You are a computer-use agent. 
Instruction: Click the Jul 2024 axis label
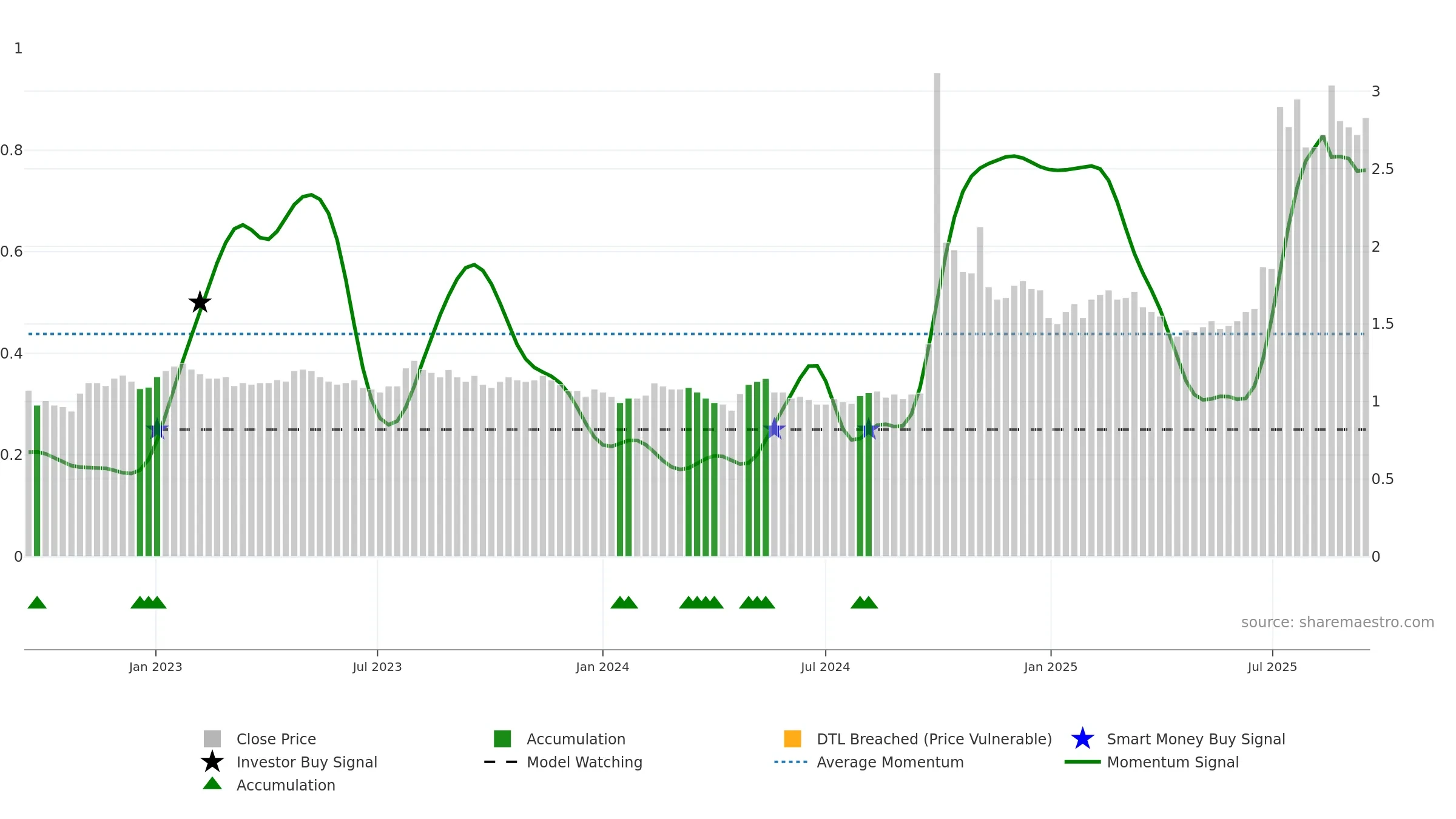[x=825, y=667]
